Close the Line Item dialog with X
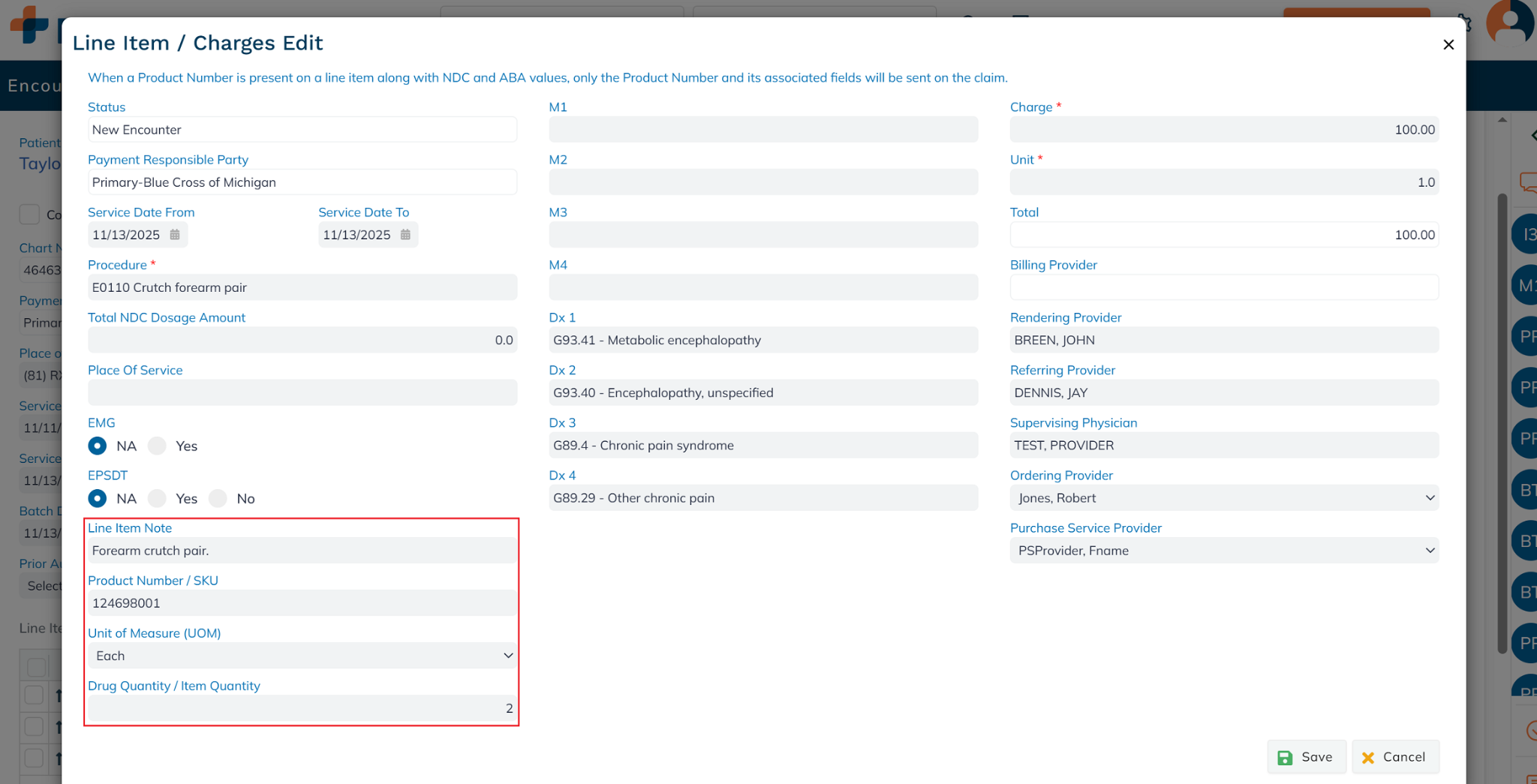This screenshot has height=784, width=1537. [1448, 45]
